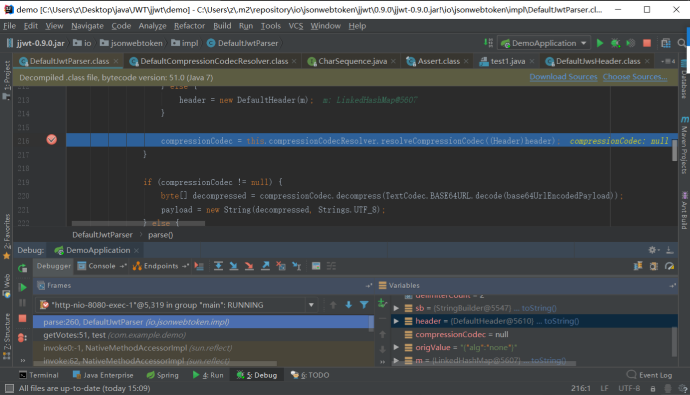The image size is (690, 395).
Task: Expand the origValue variable node
Action: [x=396, y=347]
